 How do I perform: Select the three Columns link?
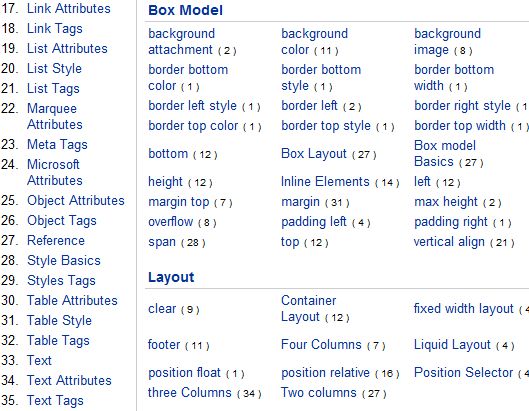[x=190, y=392]
